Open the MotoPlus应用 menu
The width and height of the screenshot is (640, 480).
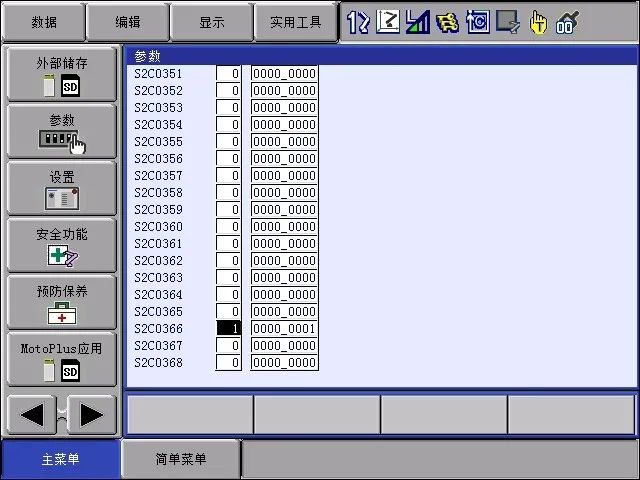pyautogui.click(x=62, y=359)
